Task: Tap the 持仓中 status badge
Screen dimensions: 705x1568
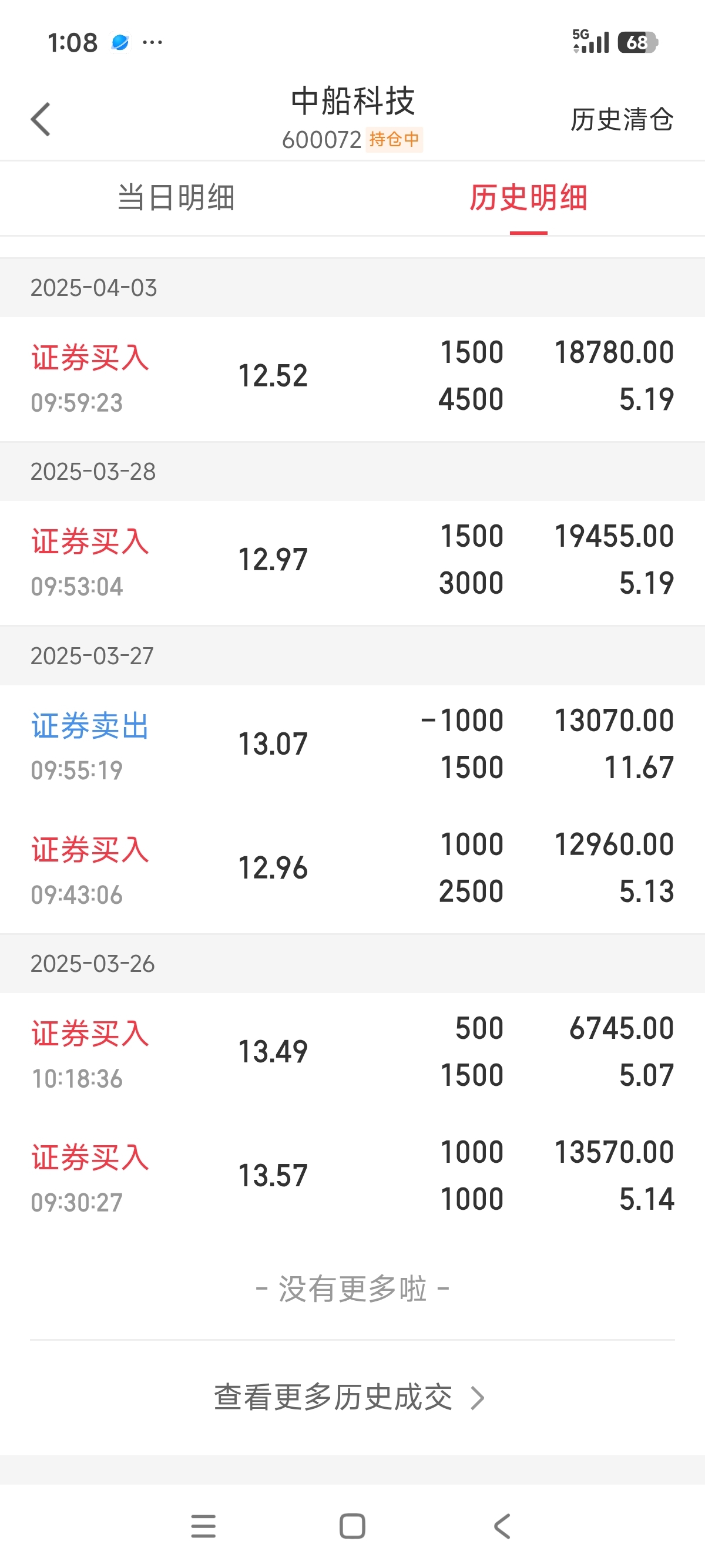Action: (x=395, y=139)
